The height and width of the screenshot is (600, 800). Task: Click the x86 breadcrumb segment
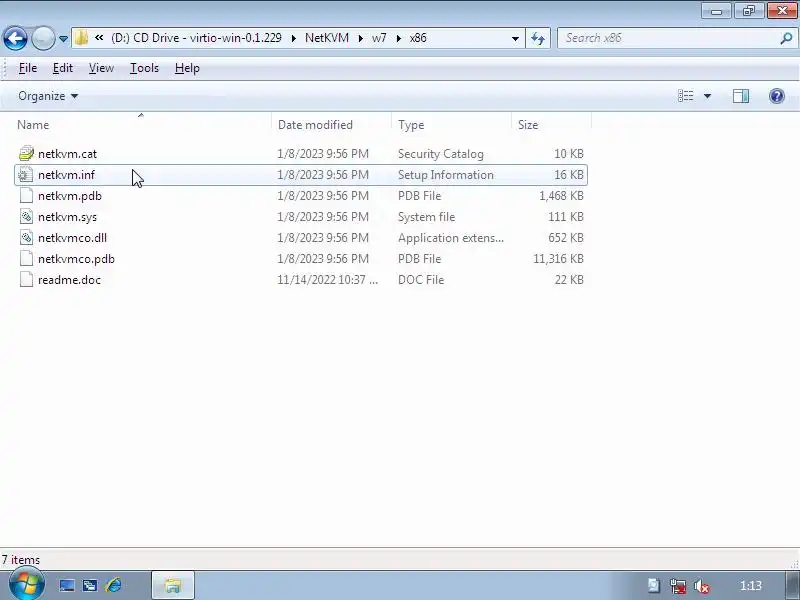pyautogui.click(x=418, y=38)
